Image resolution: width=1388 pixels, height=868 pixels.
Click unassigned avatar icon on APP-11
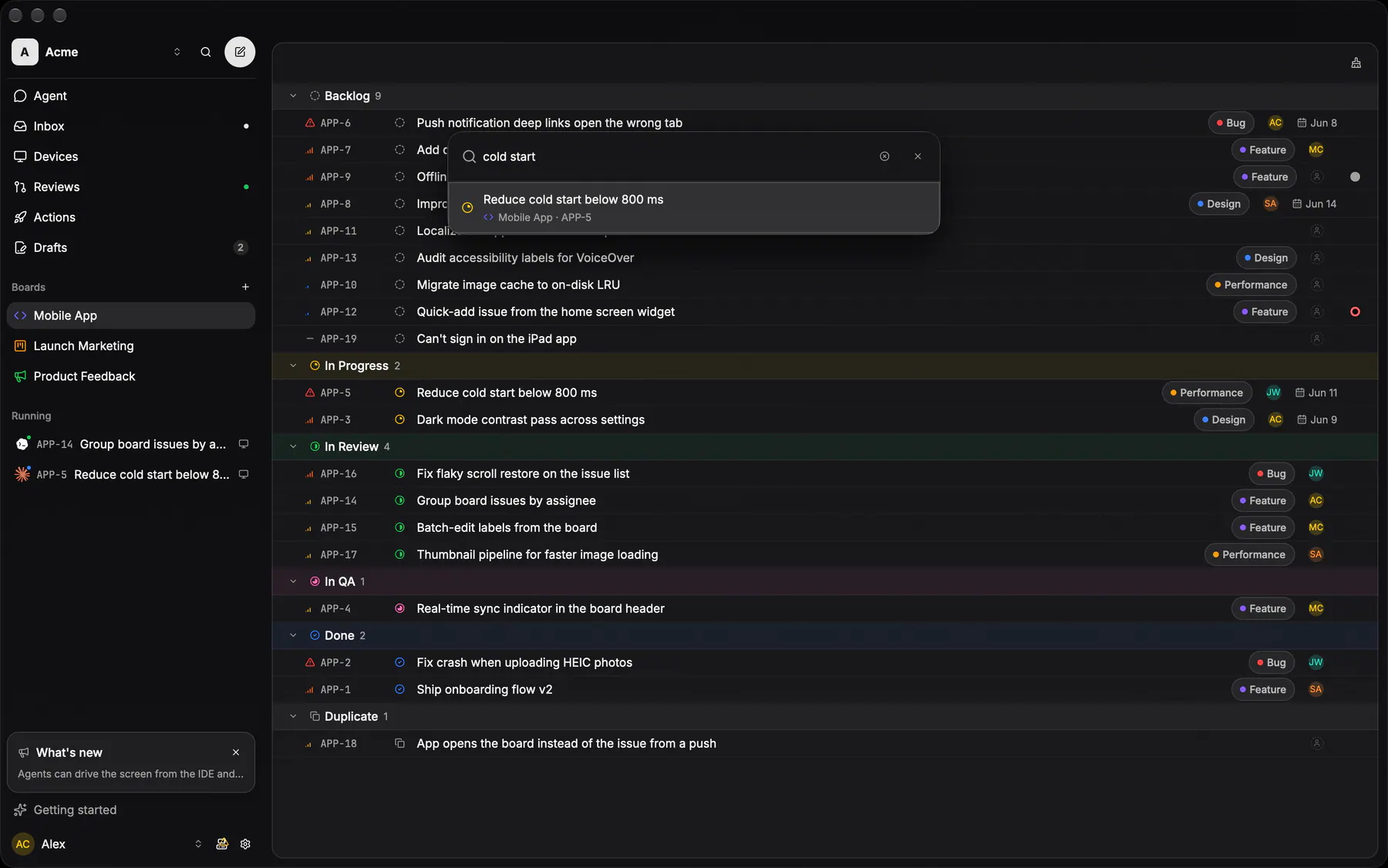pyautogui.click(x=1316, y=230)
